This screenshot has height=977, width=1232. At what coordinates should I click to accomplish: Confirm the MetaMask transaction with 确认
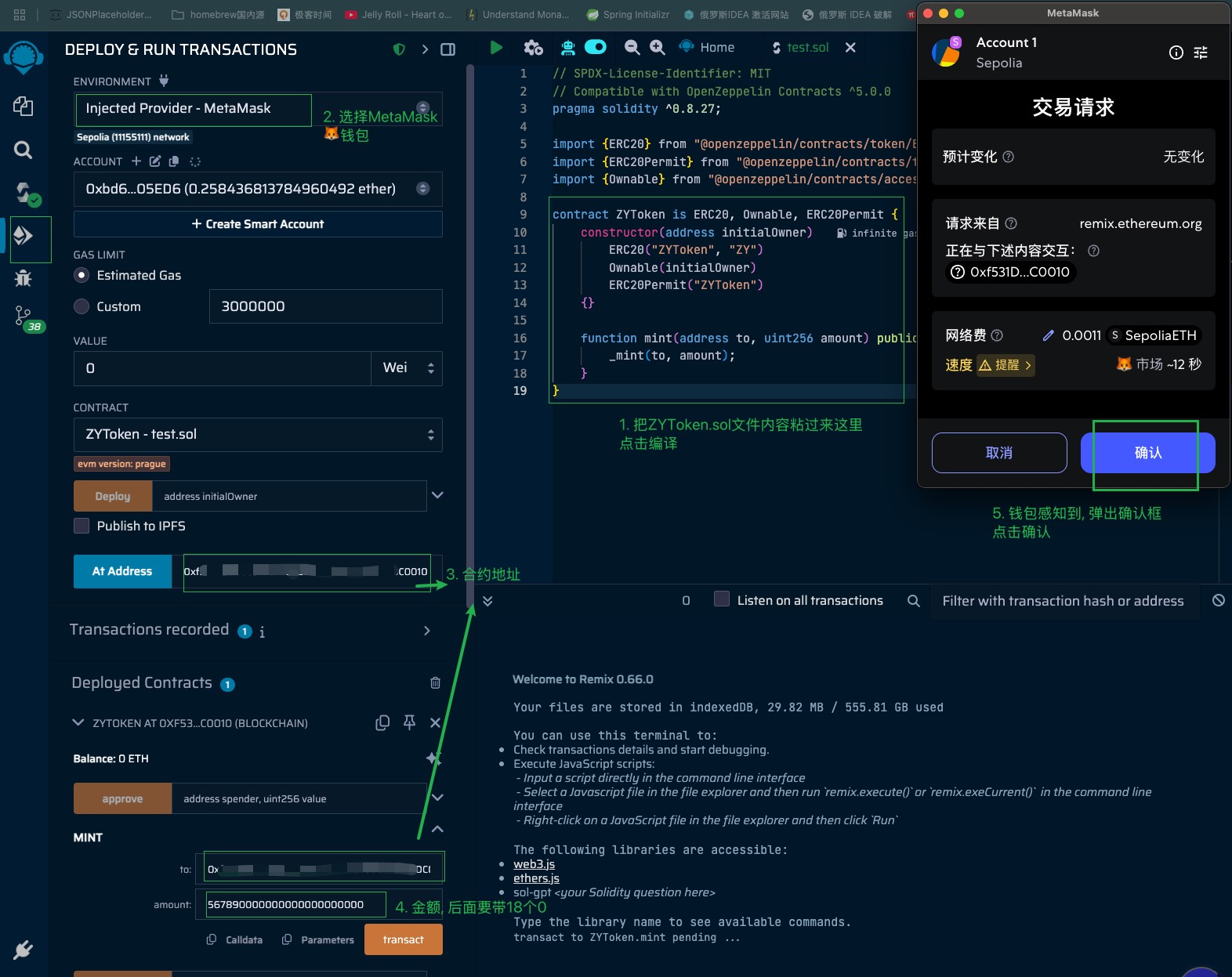[x=1148, y=453]
